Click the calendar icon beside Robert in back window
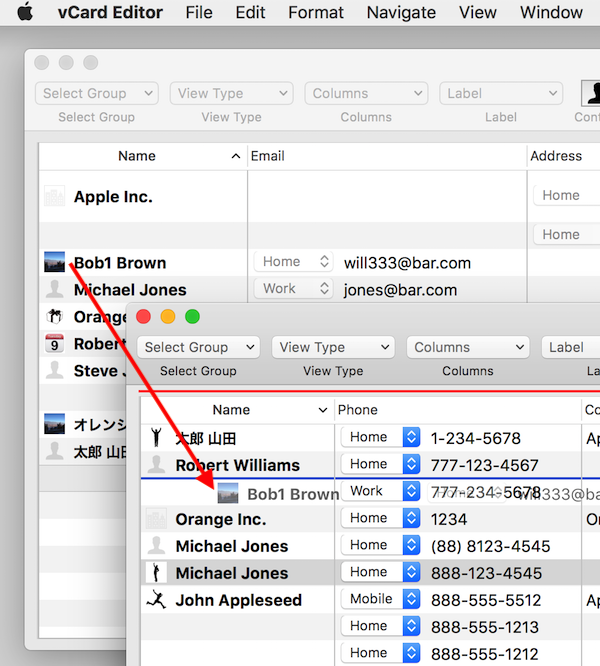This screenshot has height=666, width=600. tap(55, 343)
